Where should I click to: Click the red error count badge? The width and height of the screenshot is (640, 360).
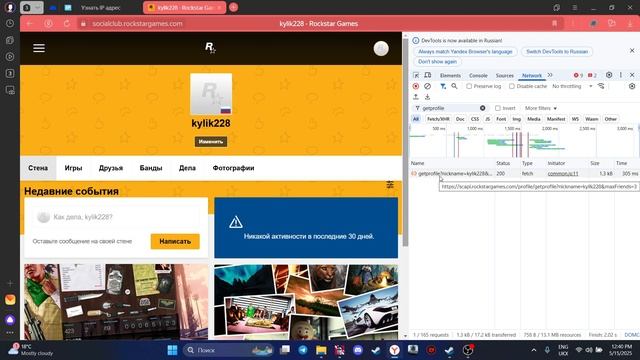click(x=578, y=76)
